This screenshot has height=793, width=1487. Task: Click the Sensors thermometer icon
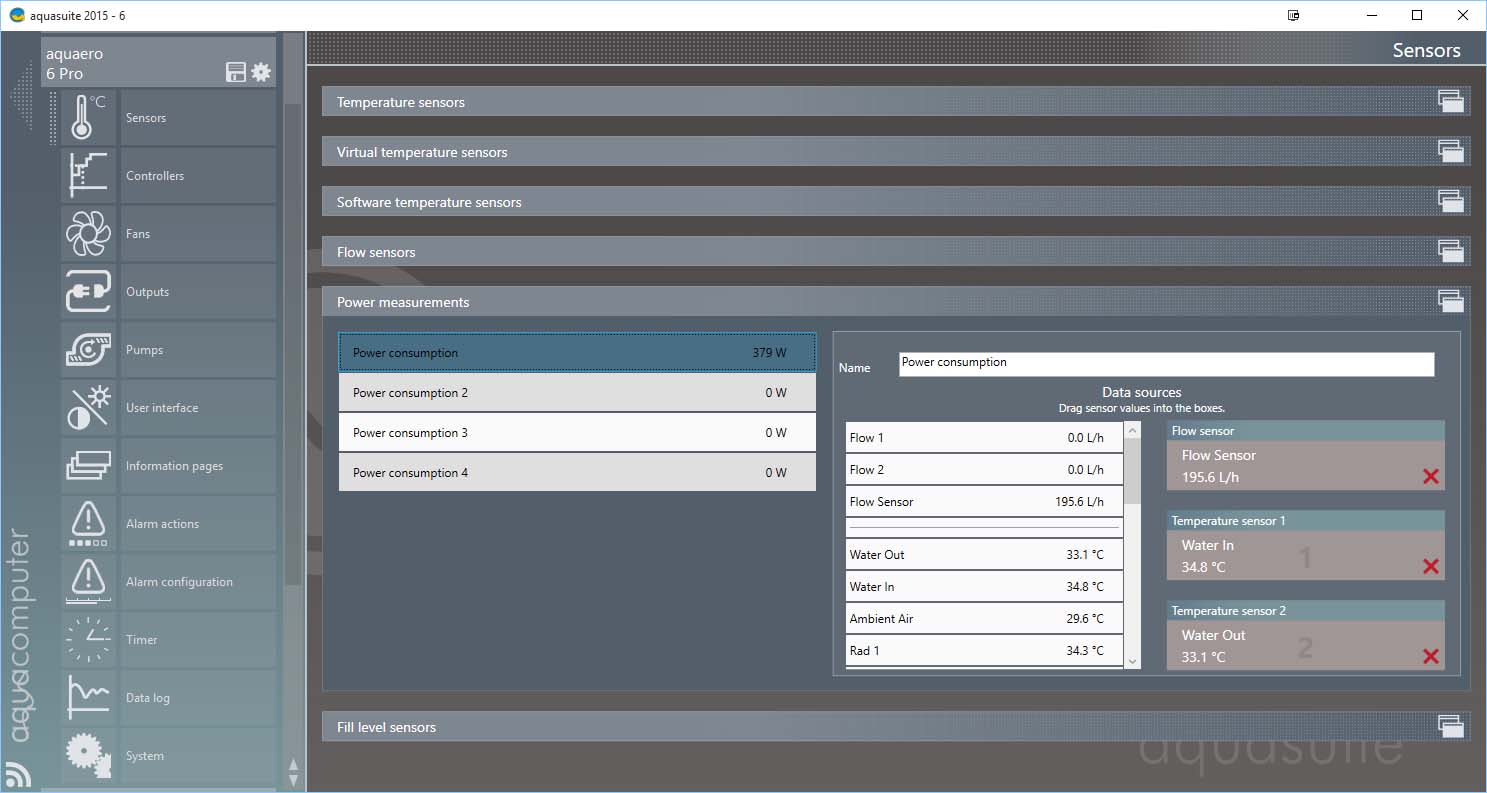point(88,118)
